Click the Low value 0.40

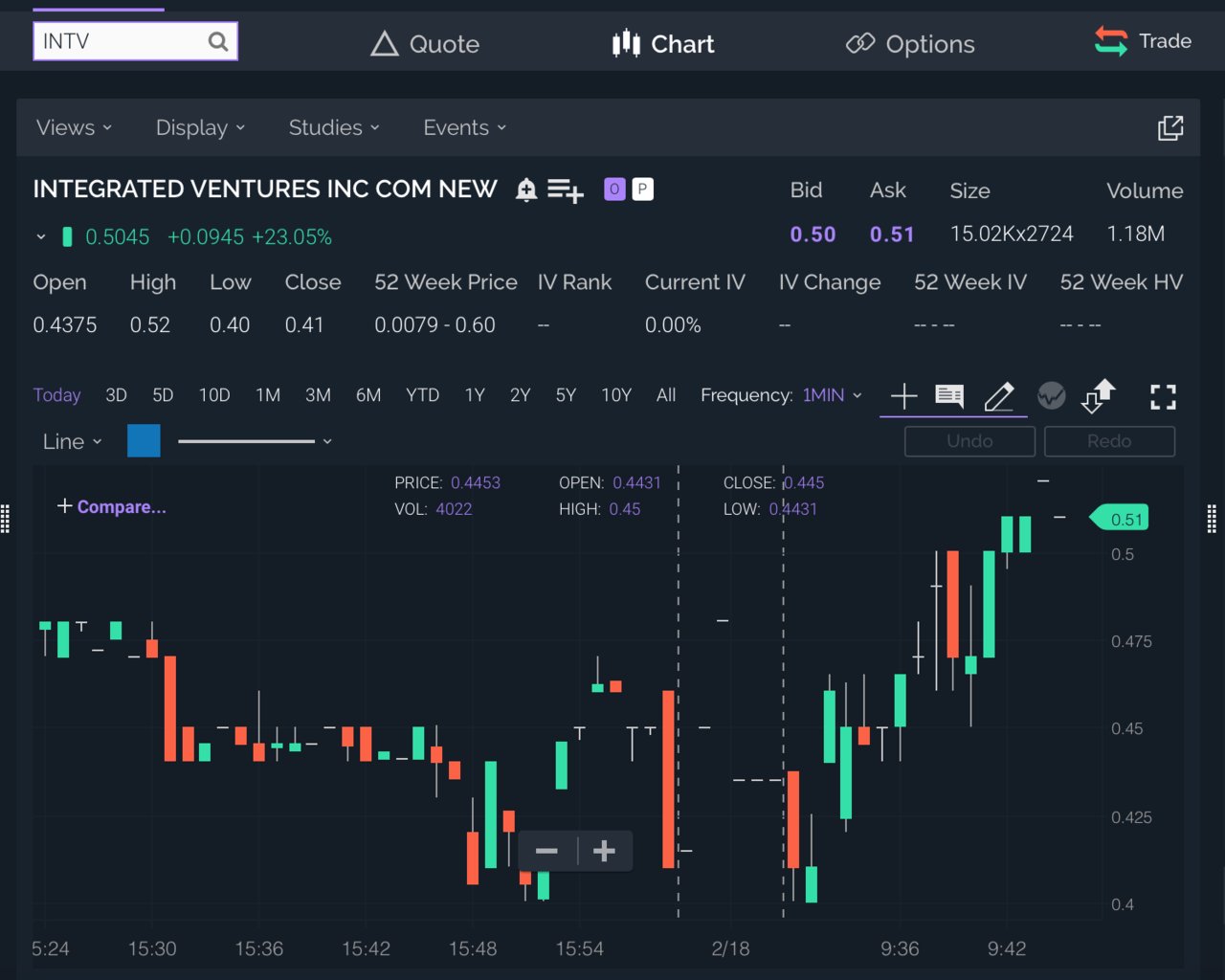tap(230, 325)
